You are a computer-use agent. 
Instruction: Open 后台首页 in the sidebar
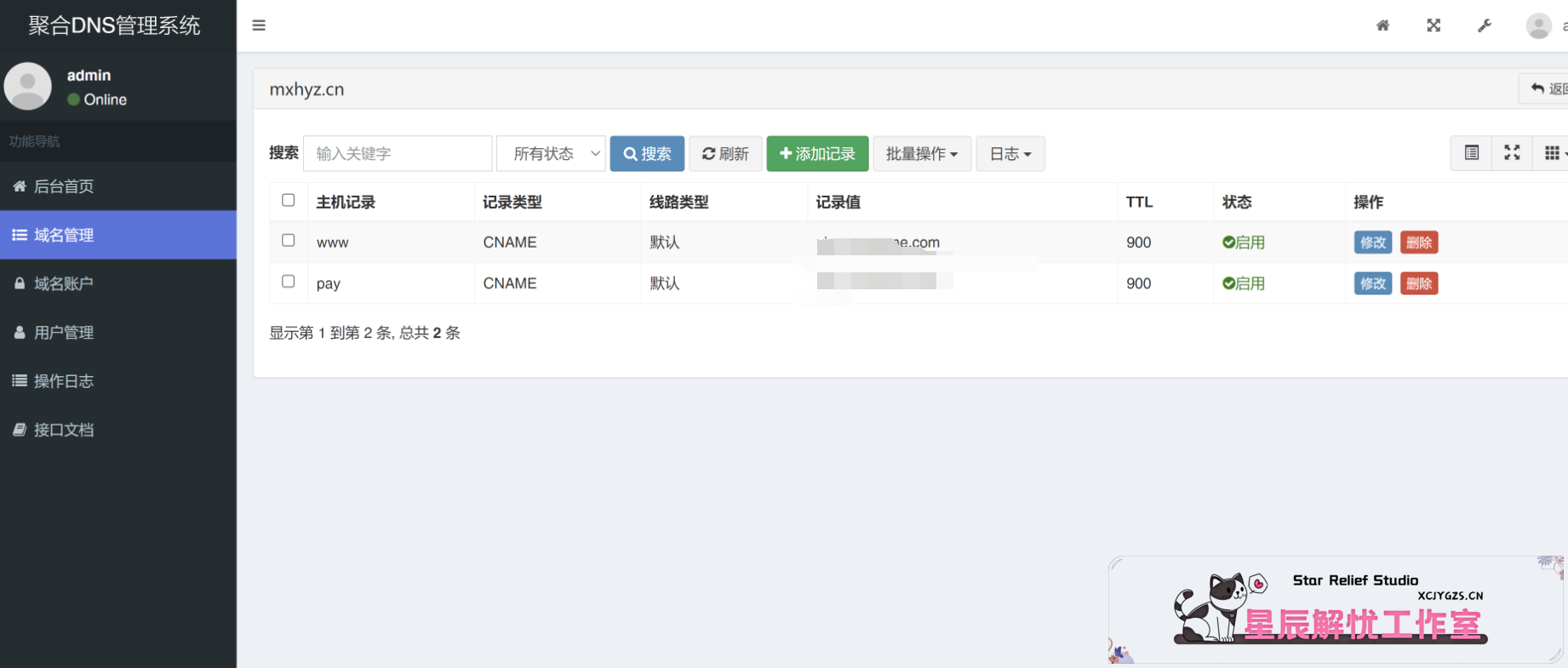[64, 186]
